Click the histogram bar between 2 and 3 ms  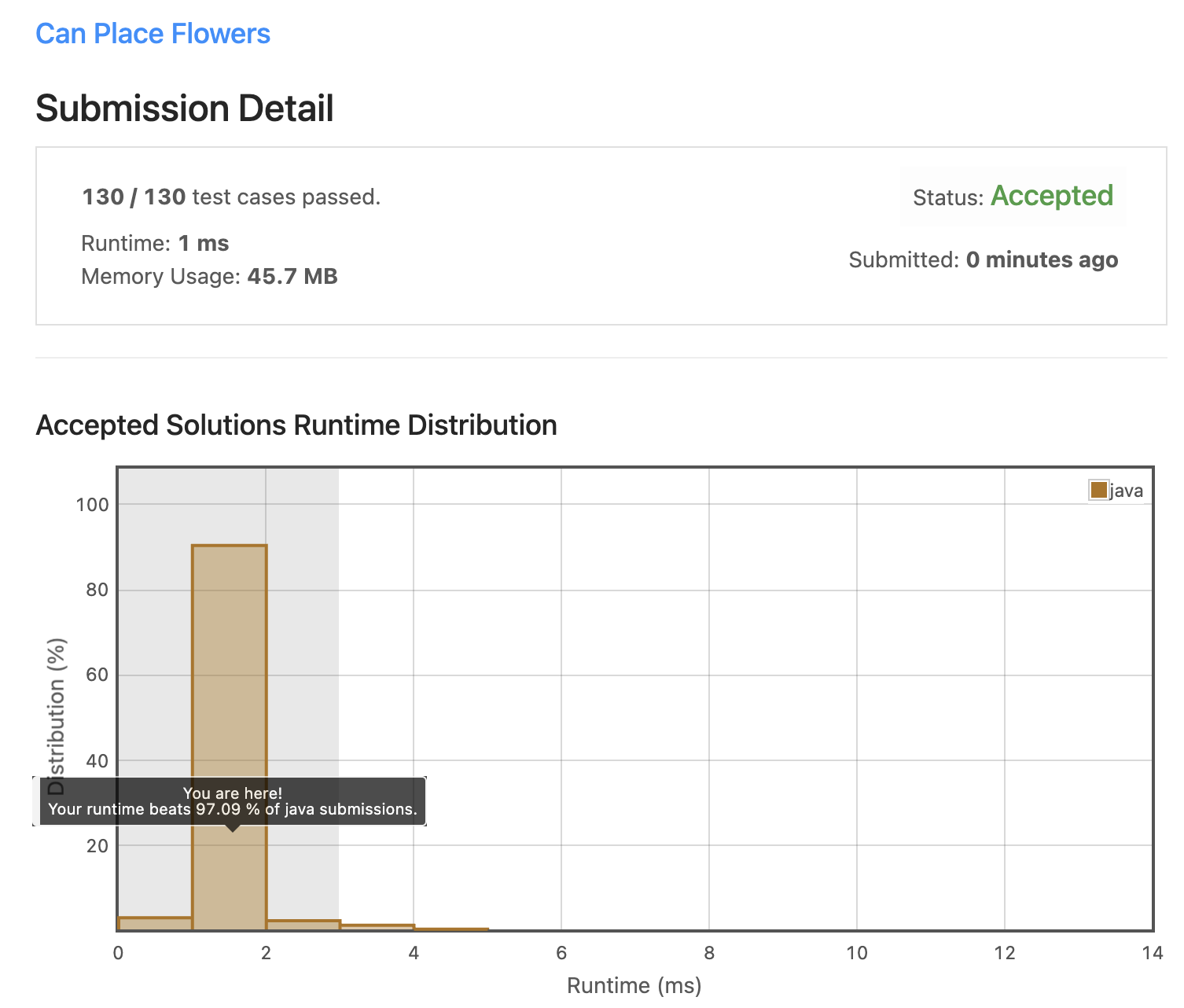(x=303, y=925)
